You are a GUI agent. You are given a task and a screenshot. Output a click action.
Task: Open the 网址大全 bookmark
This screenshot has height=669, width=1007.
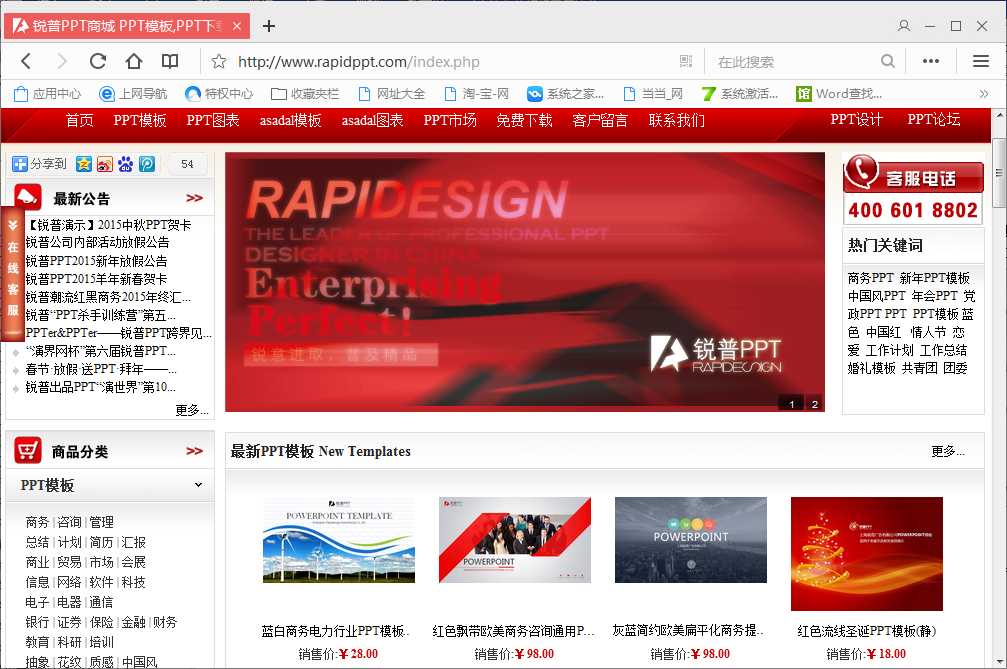tap(392, 94)
